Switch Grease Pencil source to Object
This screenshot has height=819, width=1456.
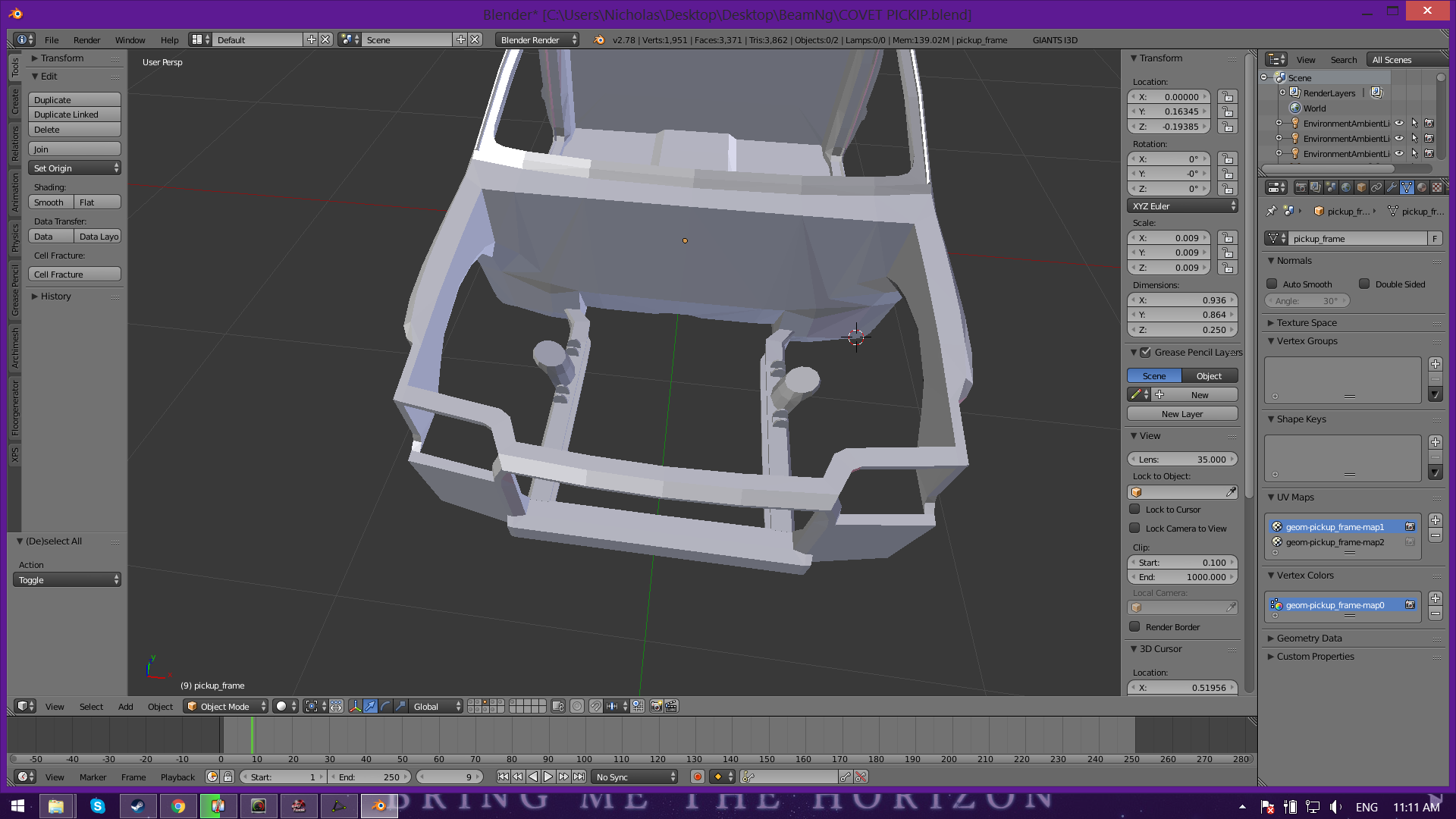point(1209,376)
